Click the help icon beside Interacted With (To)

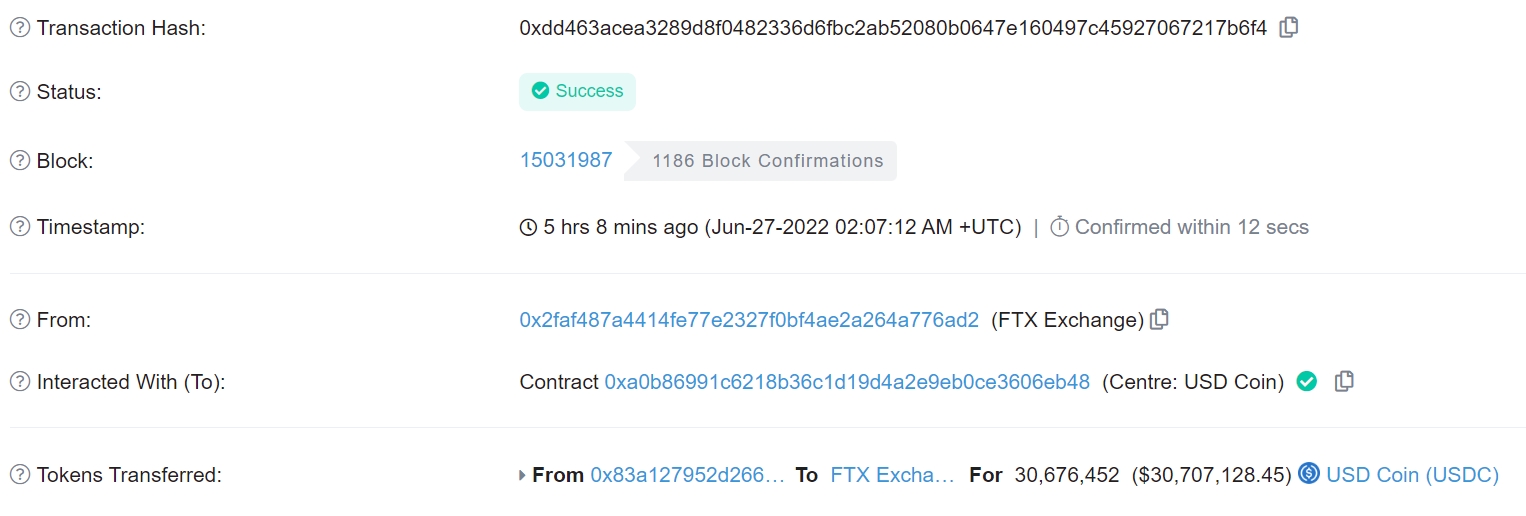click(20, 382)
